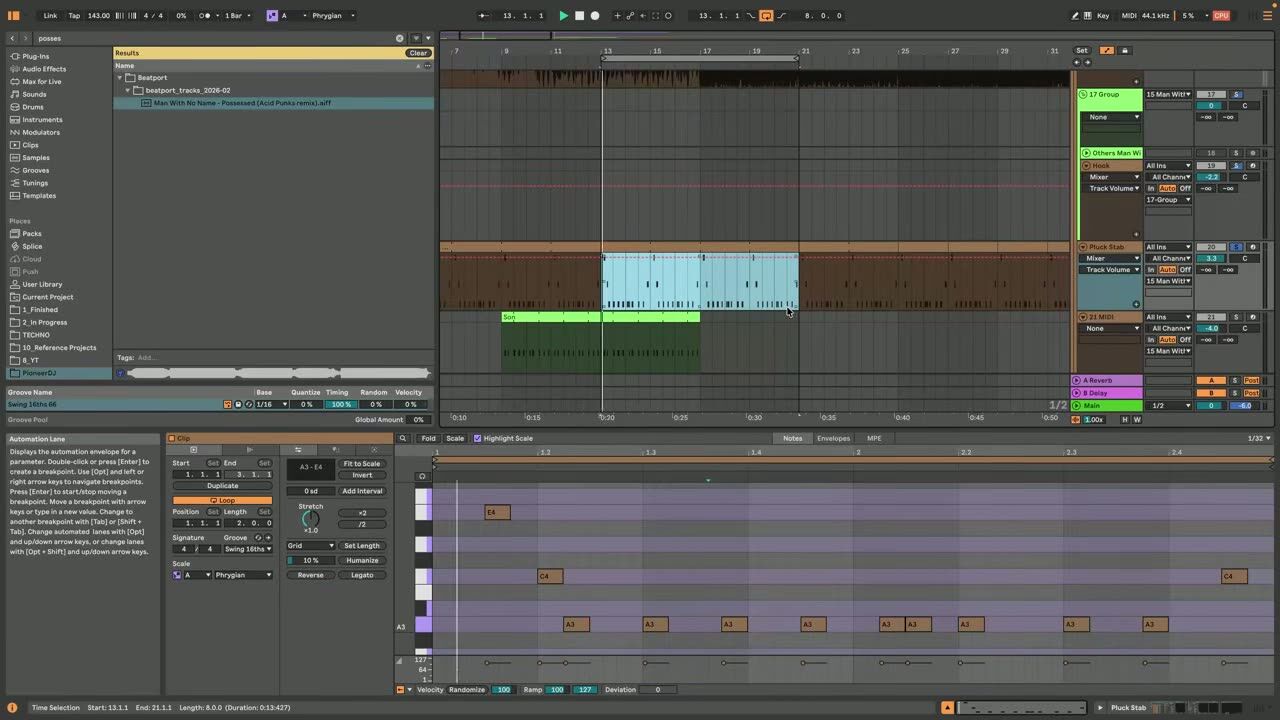The image size is (1280, 720).
Task: Open the clip Groove Swing 16ths dropdown
Action: click(247, 549)
